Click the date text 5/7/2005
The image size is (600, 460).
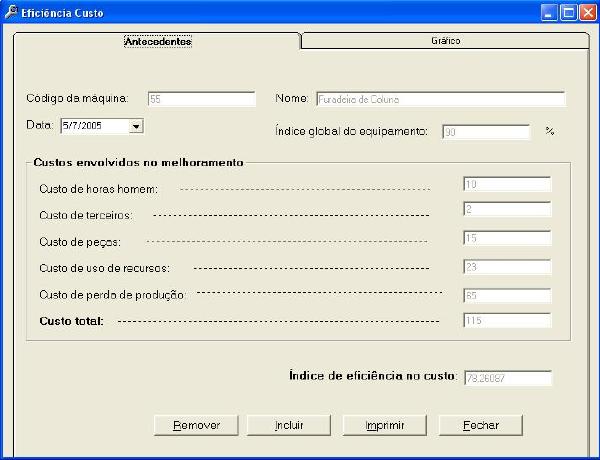pyautogui.click(x=82, y=126)
